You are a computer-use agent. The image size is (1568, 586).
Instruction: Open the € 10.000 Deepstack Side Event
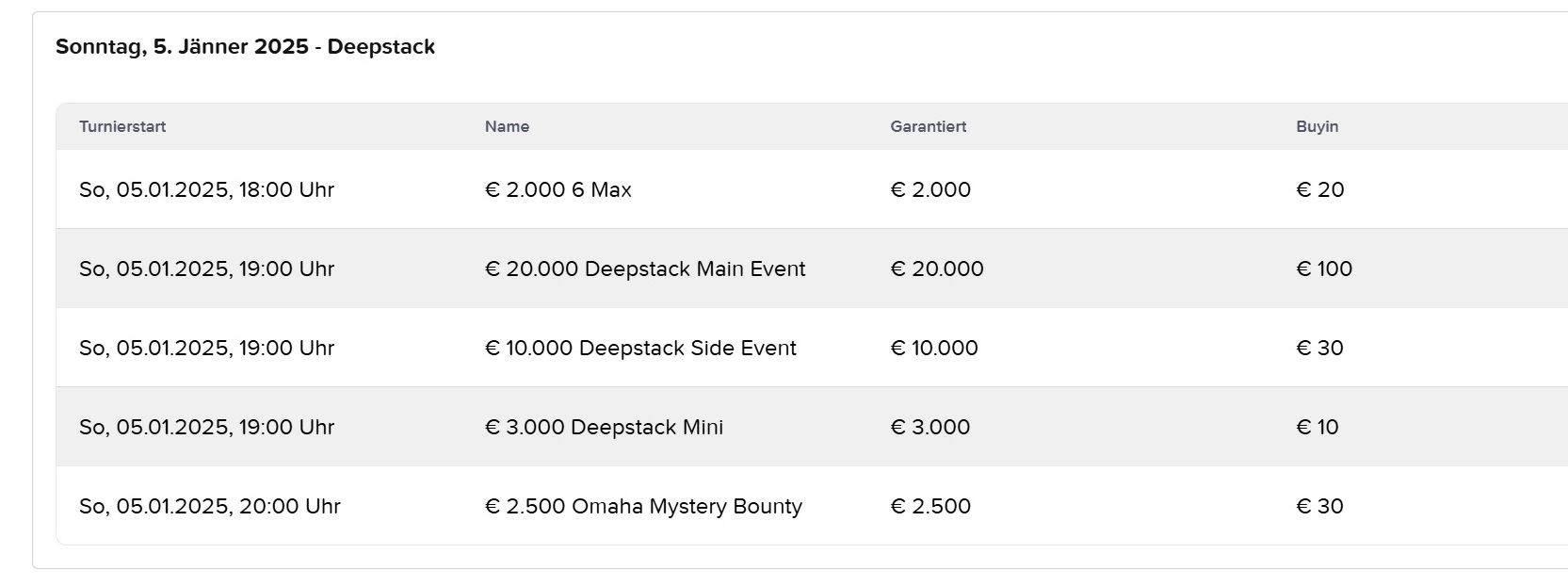point(640,348)
